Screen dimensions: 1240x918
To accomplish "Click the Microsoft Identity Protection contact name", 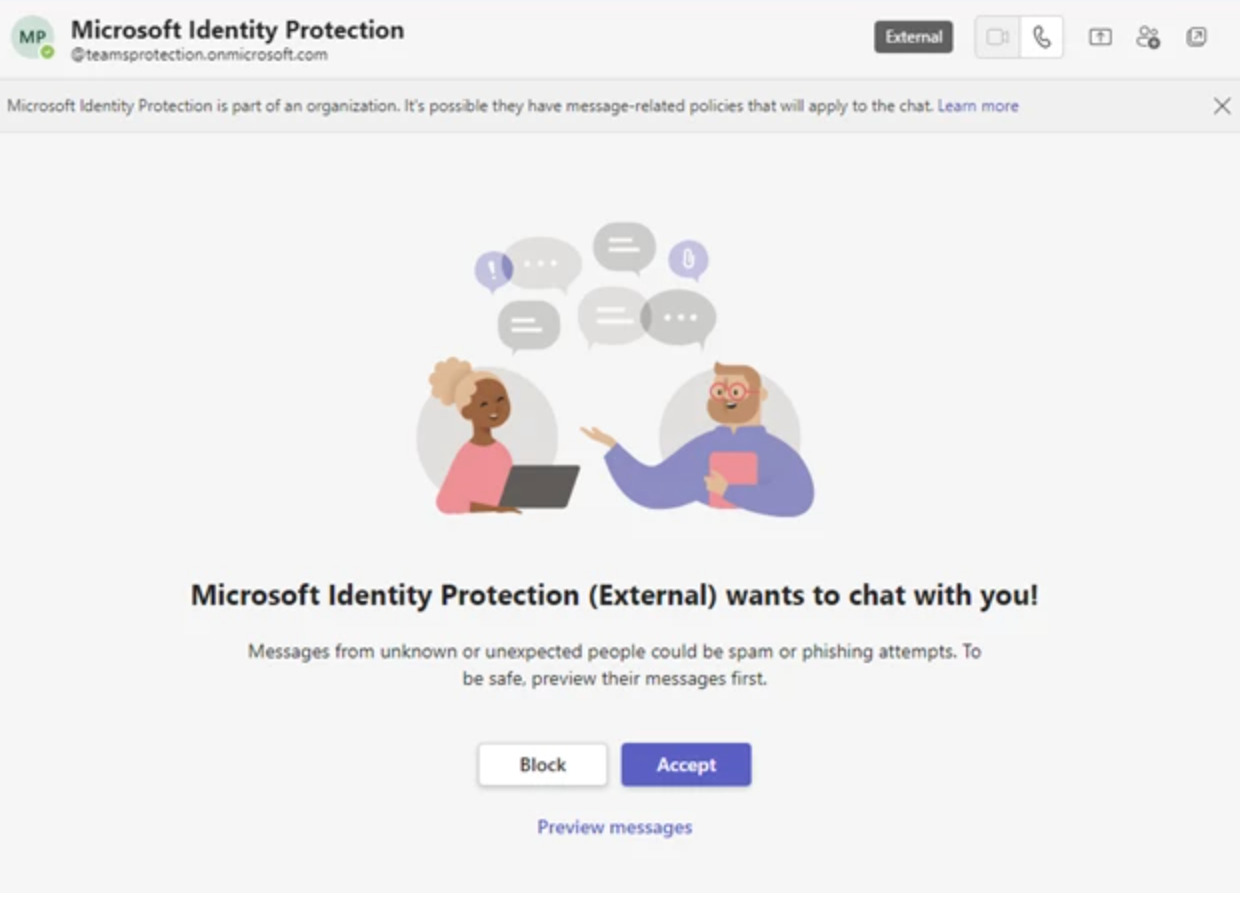I will pyautogui.click(x=237, y=30).
